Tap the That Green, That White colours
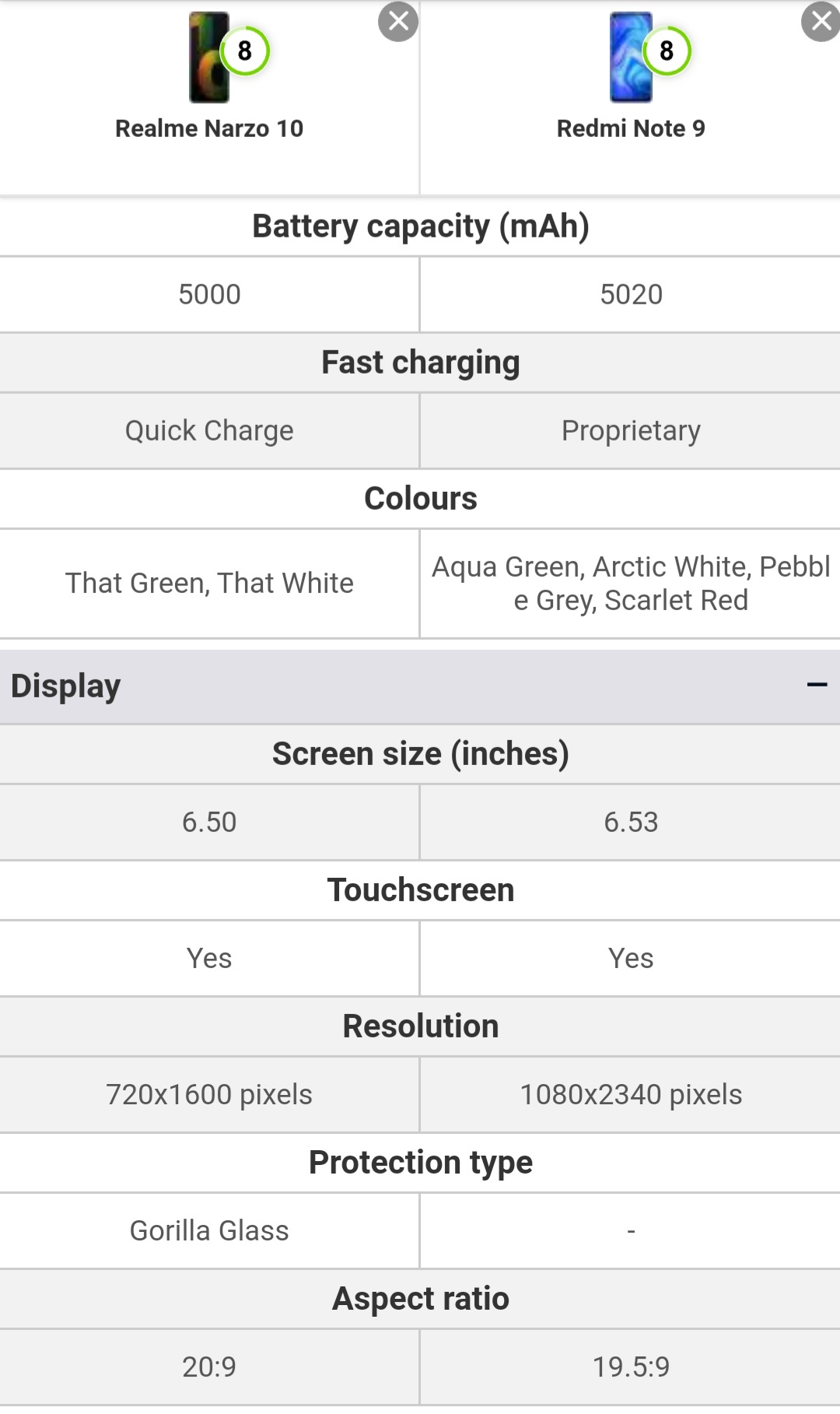840x1414 pixels. (x=209, y=584)
